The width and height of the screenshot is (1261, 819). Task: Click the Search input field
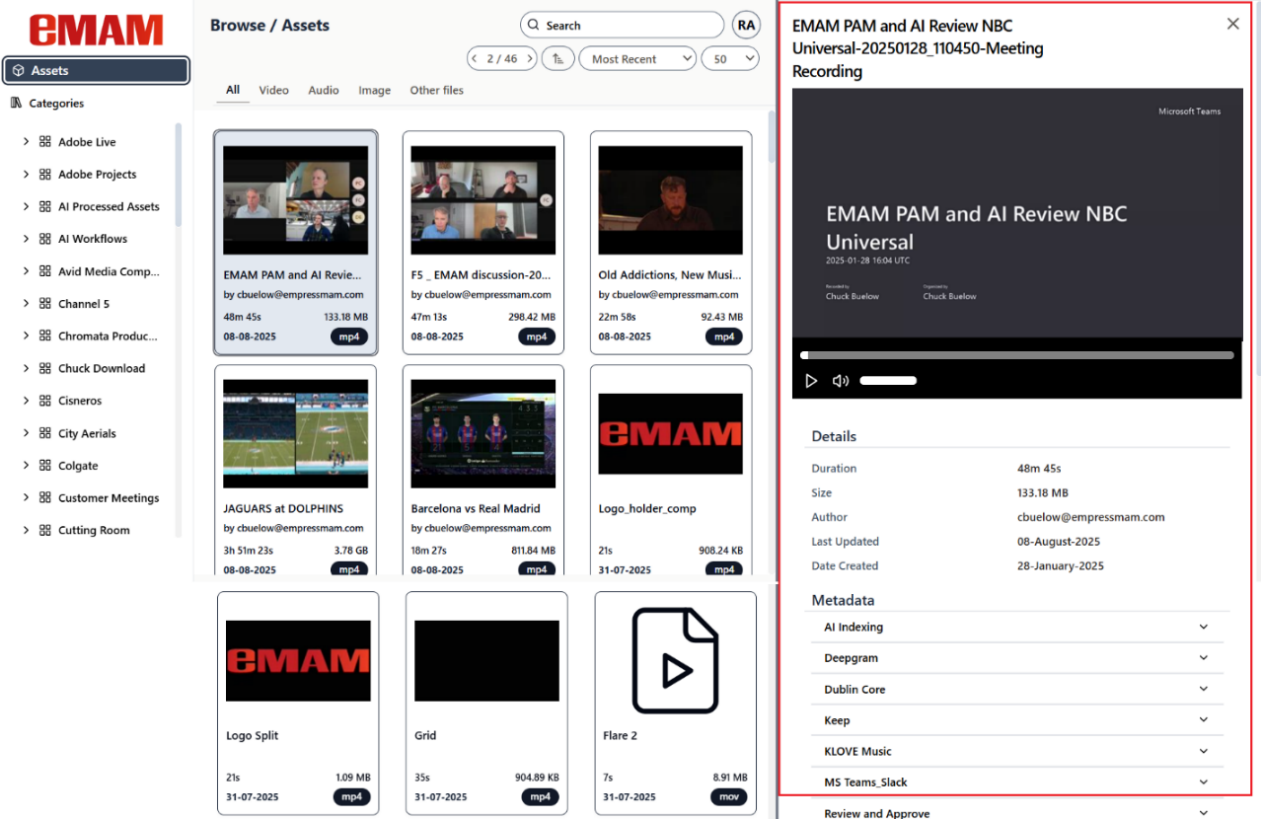[622, 25]
